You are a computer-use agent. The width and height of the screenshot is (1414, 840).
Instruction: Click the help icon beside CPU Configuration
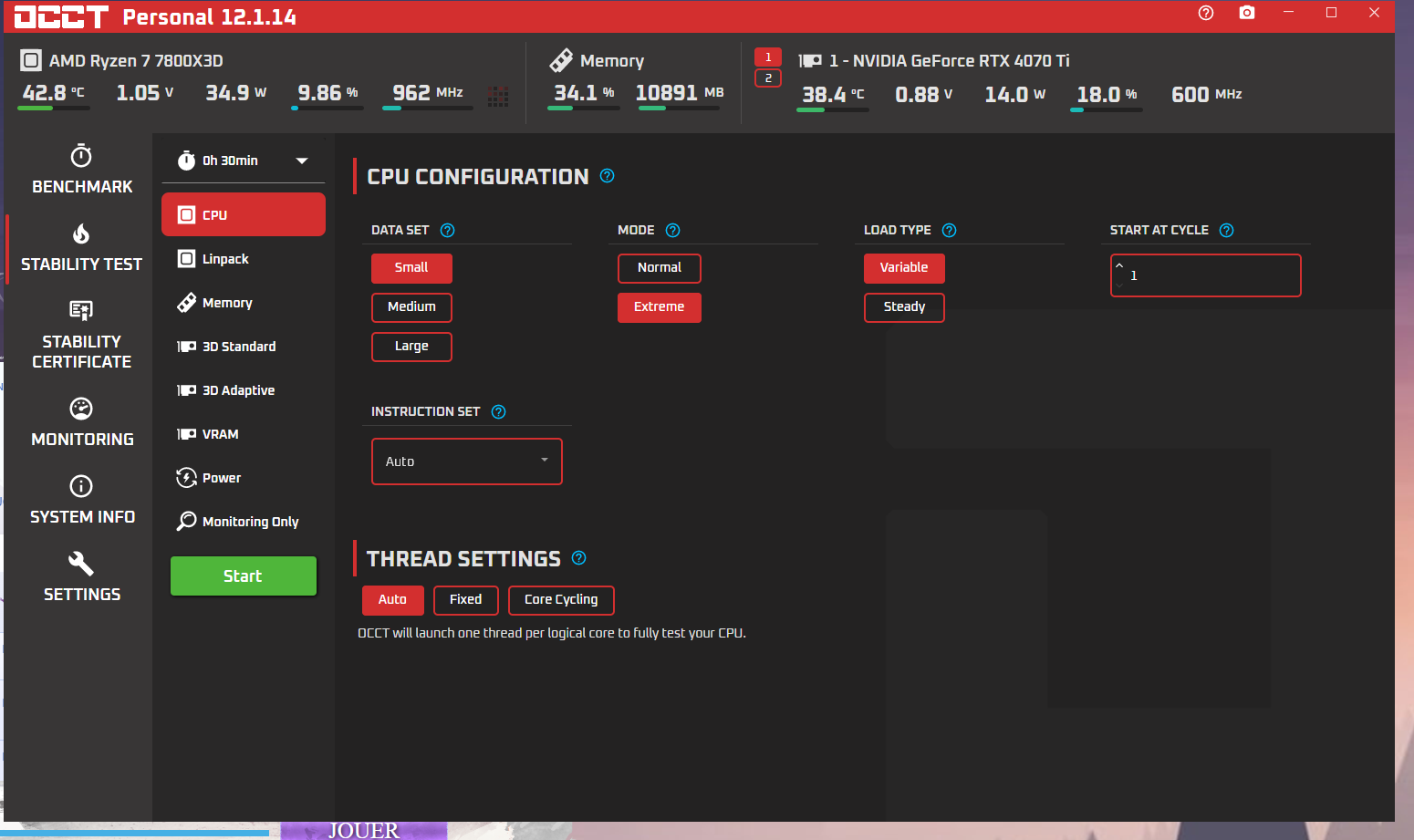click(x=608, y=176)
